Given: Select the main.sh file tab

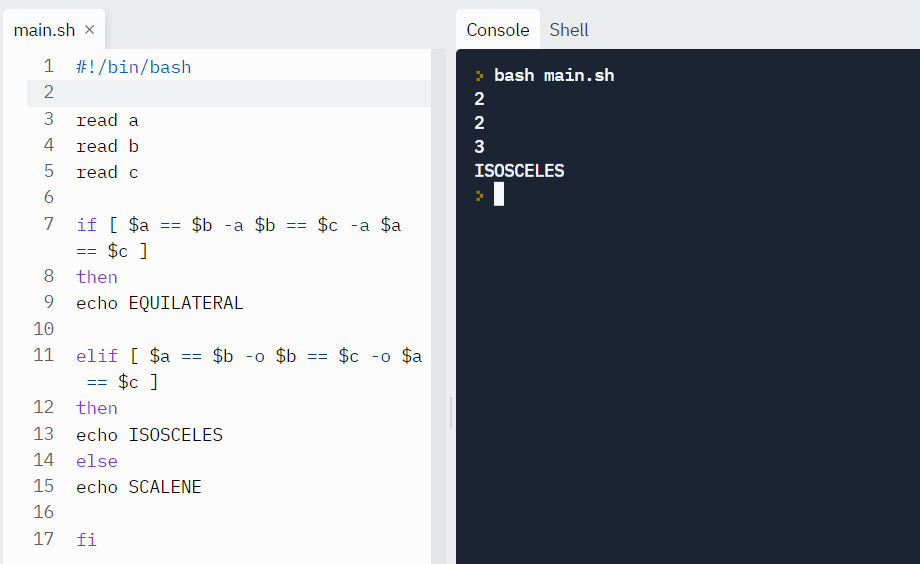Looking at the screenshot, I should (x=44, y=30).
